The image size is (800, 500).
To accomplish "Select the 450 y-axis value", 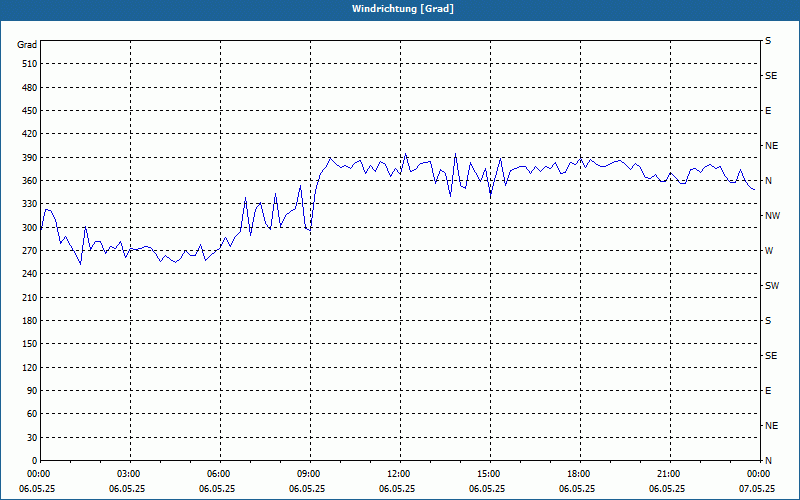I will point(30,111).
